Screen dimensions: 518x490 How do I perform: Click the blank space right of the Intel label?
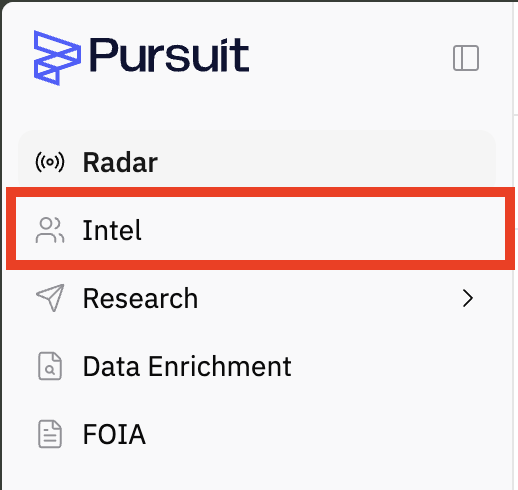[x=323, y=229]
